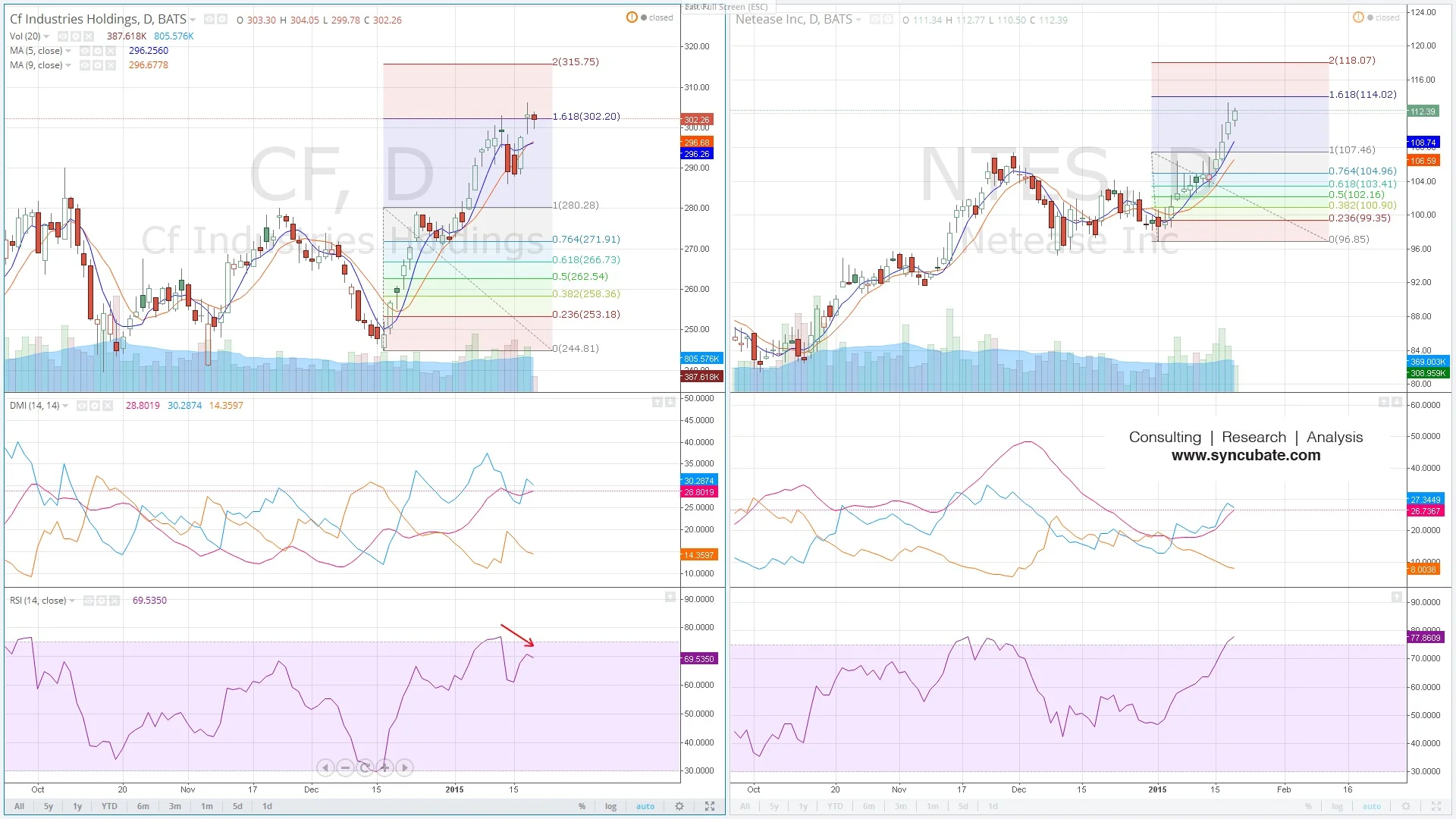The image size is (1456, 819).
Task: Expand the Netease Inc symbol dropdown
Action: pyautogui.click(x=858, y=20)
